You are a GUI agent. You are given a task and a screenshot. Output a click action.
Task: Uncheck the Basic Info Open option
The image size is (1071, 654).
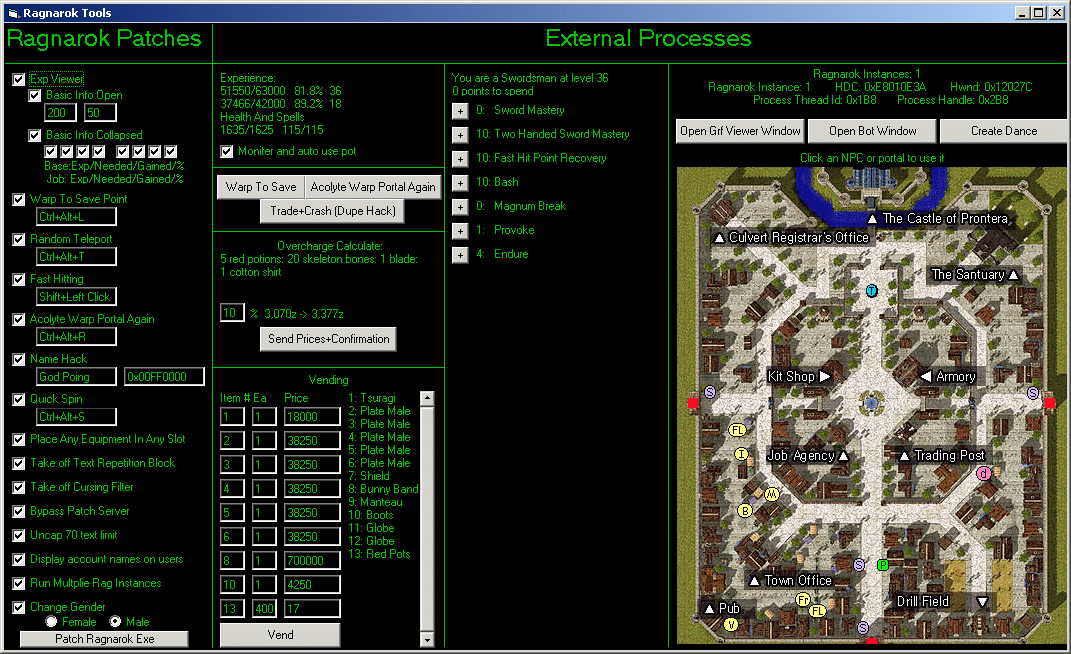point(35,96)
